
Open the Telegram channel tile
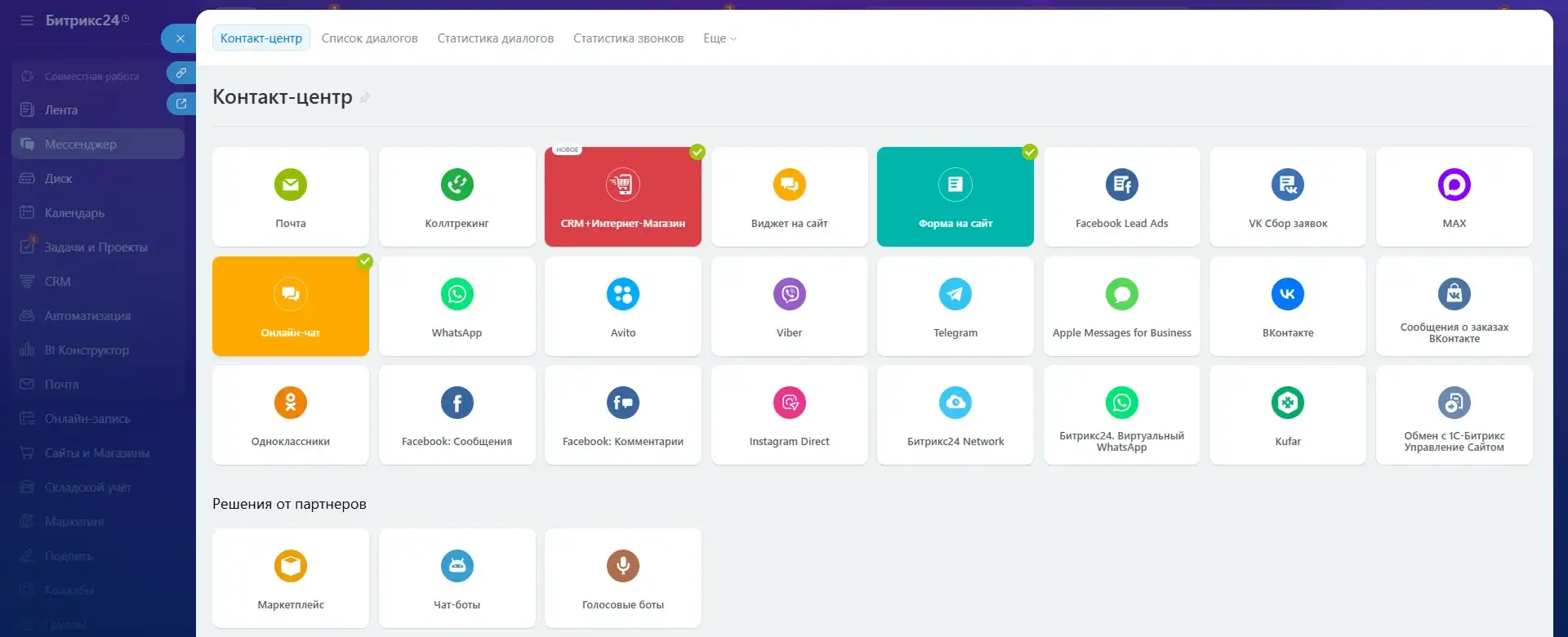tap(955, 306)
